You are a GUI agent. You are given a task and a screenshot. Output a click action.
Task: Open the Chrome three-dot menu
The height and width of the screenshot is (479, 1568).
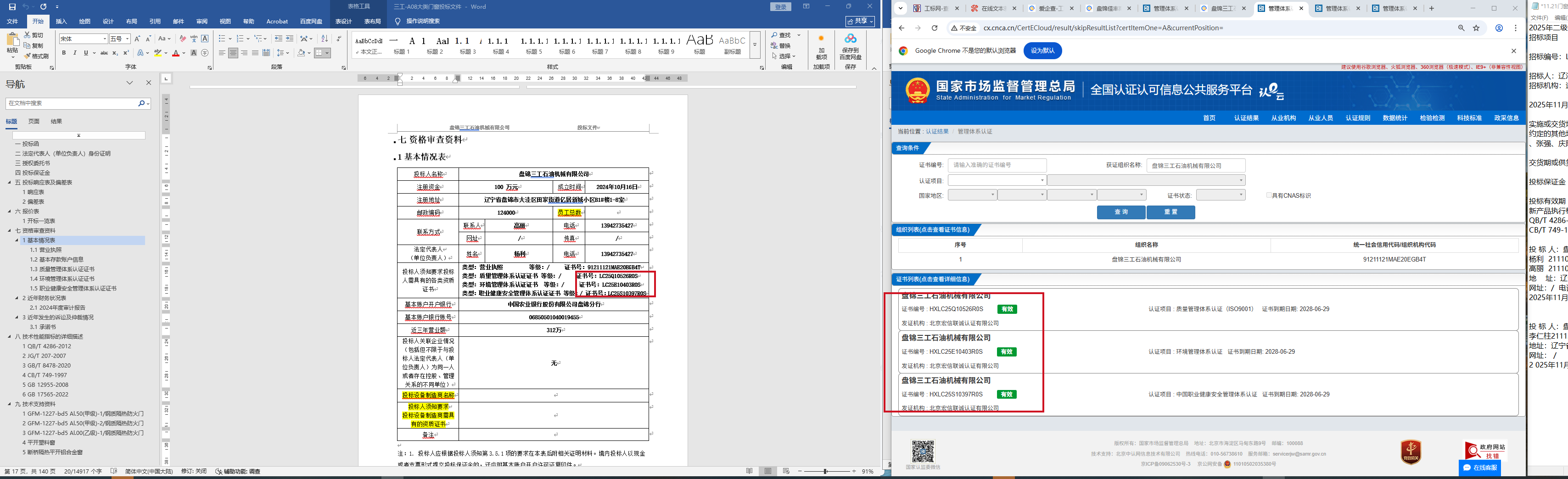(x=1516, y=28)
